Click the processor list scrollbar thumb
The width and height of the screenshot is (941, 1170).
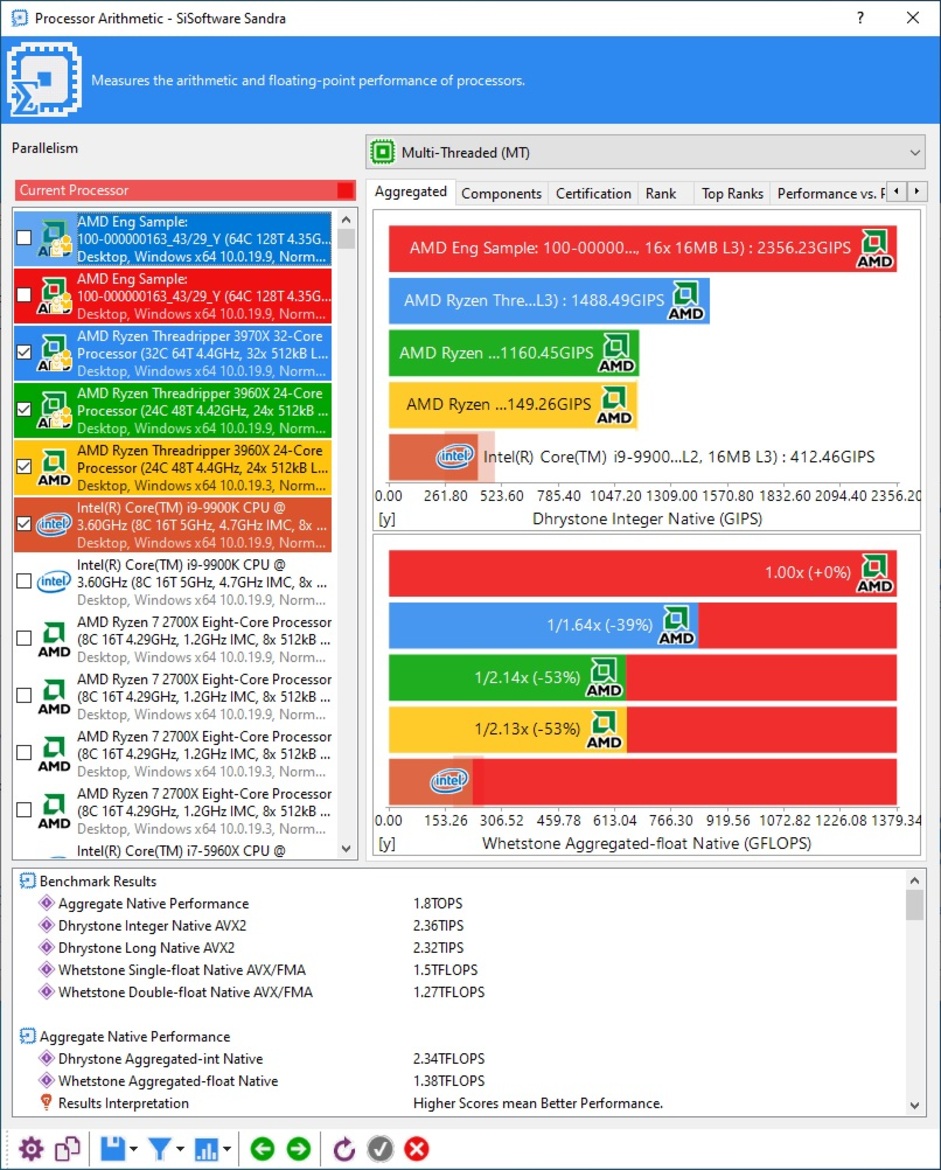346,239
